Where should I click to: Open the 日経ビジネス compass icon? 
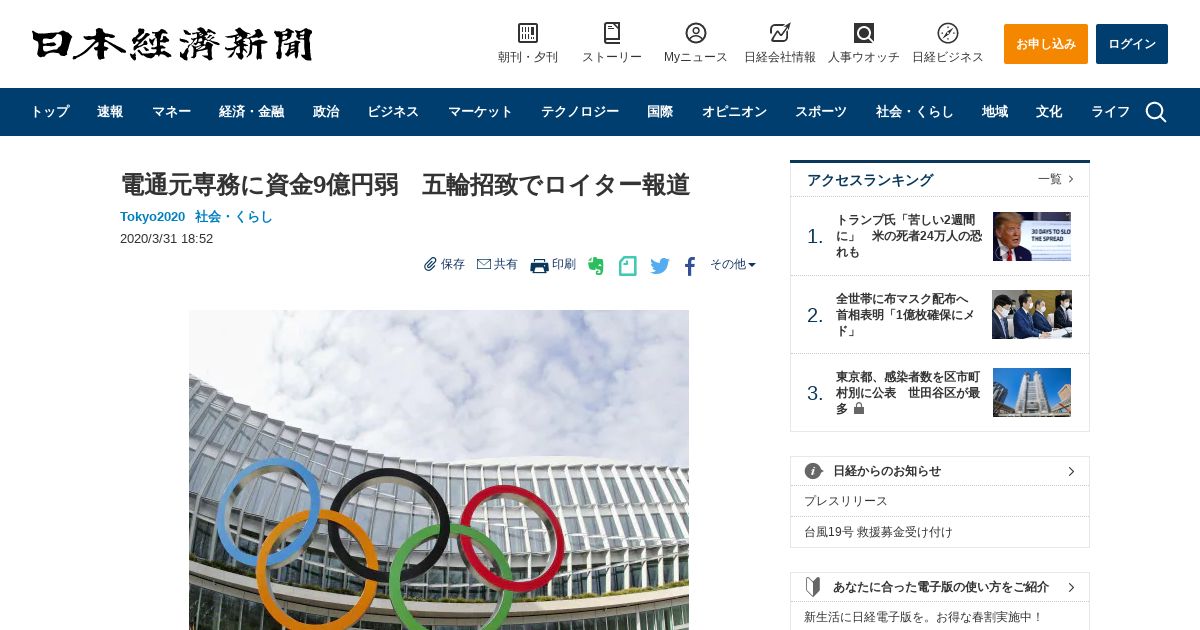(x=948, y=33)
